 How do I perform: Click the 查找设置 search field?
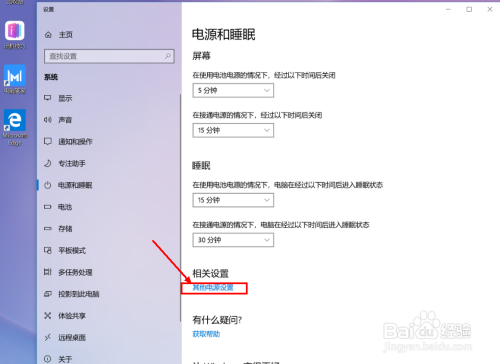(109, 56)
